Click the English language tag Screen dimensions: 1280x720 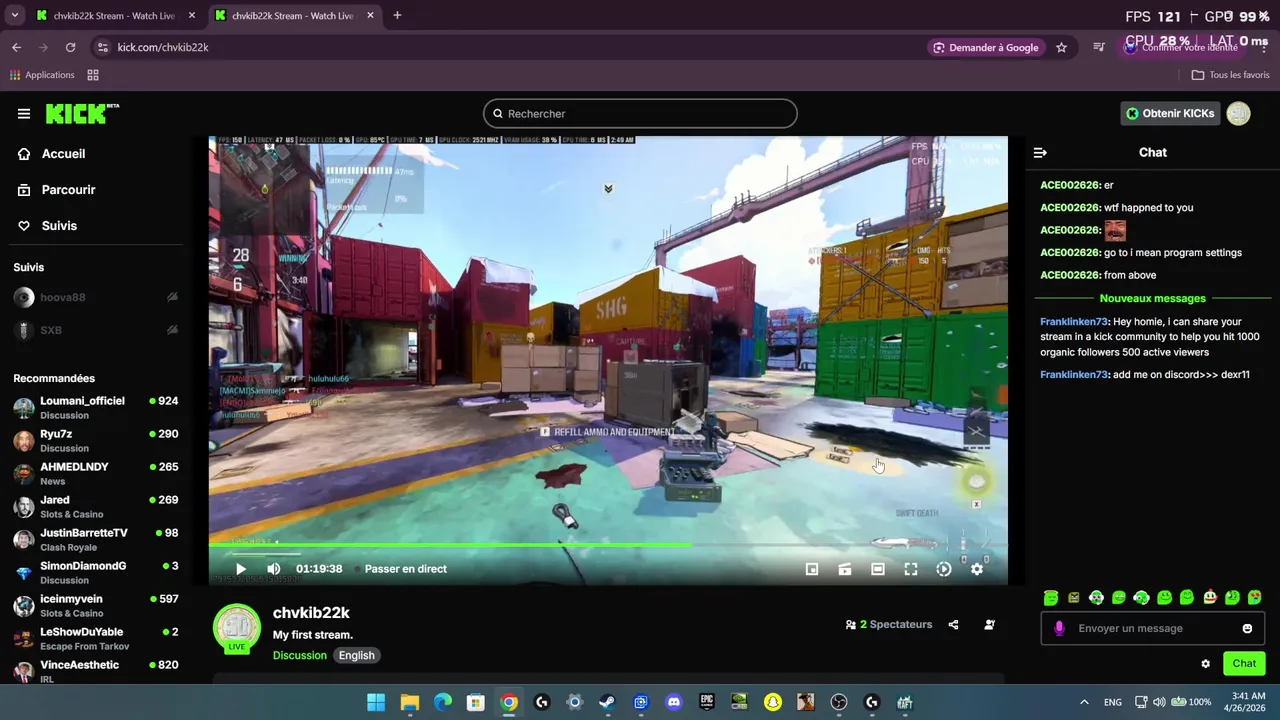click(x=356, y=656)
